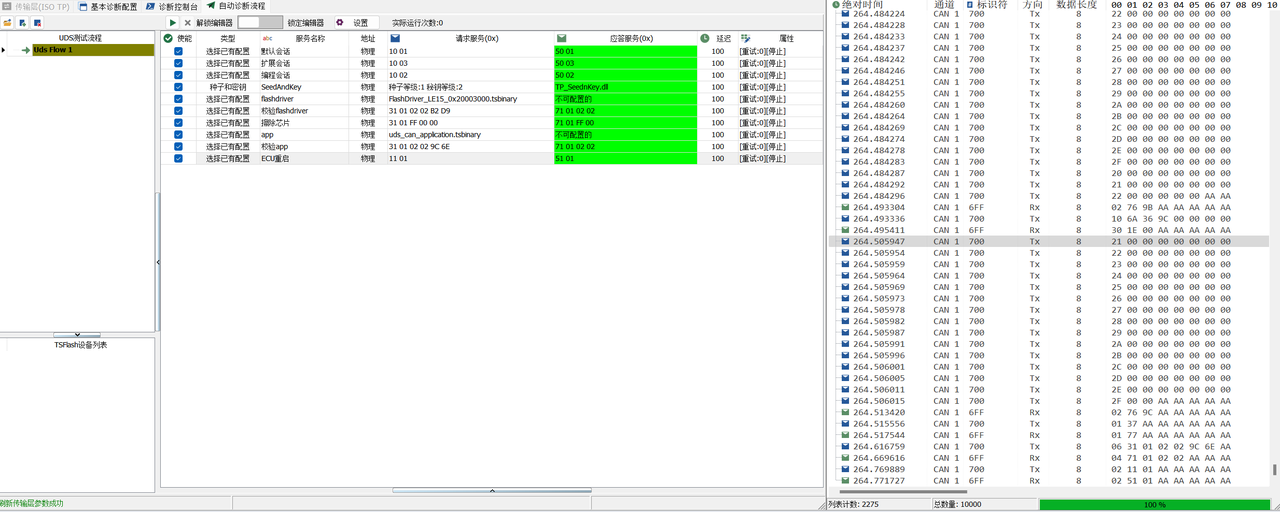Click the Rx message icon of row 264.513420
Image resolution: width=1280 pixels, height=512 pixels.
point(845,412)
